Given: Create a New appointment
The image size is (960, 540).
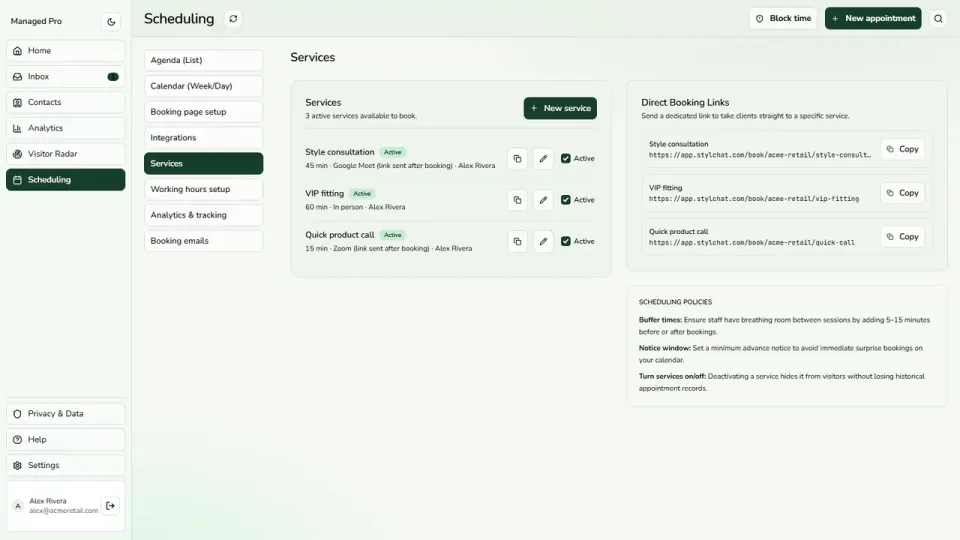Looking at the screenshot, I should (x=872, y=18).
